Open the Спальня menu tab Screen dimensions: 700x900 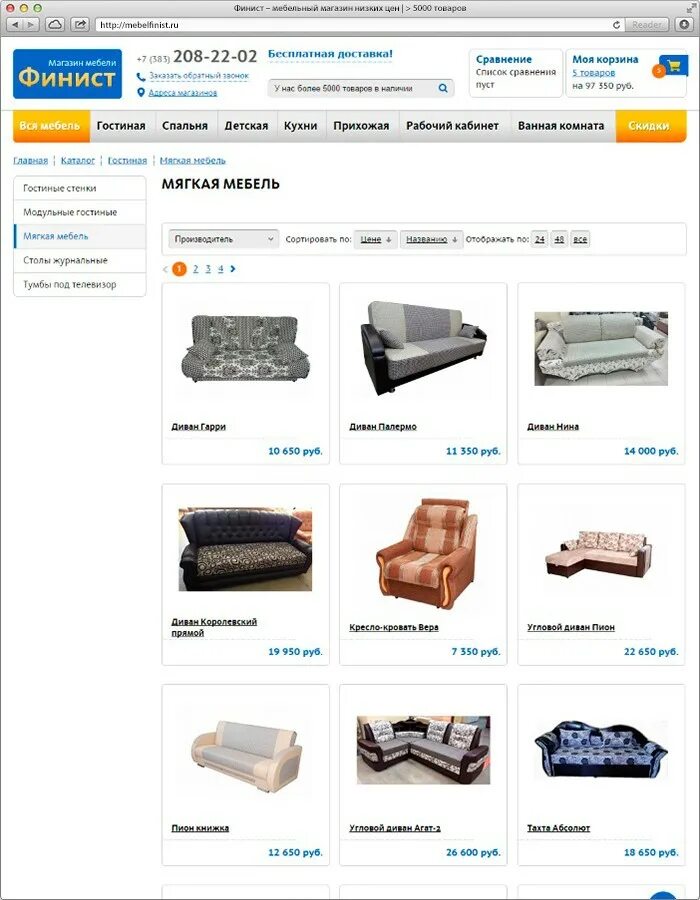point(185,126)
